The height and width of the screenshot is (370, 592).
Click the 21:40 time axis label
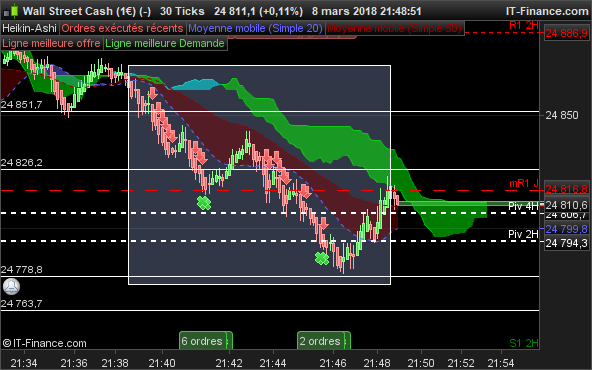162,363
